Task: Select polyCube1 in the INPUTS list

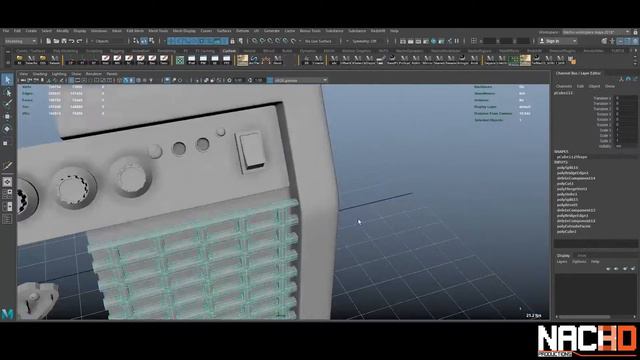Action: coord(567,231)
